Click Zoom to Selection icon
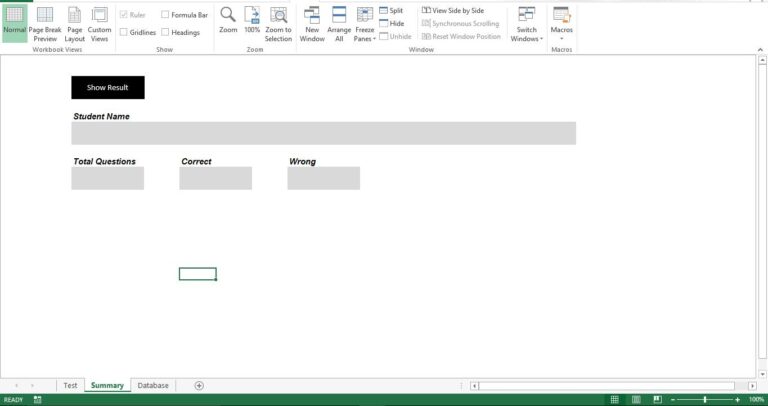The width and height of the screenshot is (768, 406). pyautogui.click(x=278, y=22)
